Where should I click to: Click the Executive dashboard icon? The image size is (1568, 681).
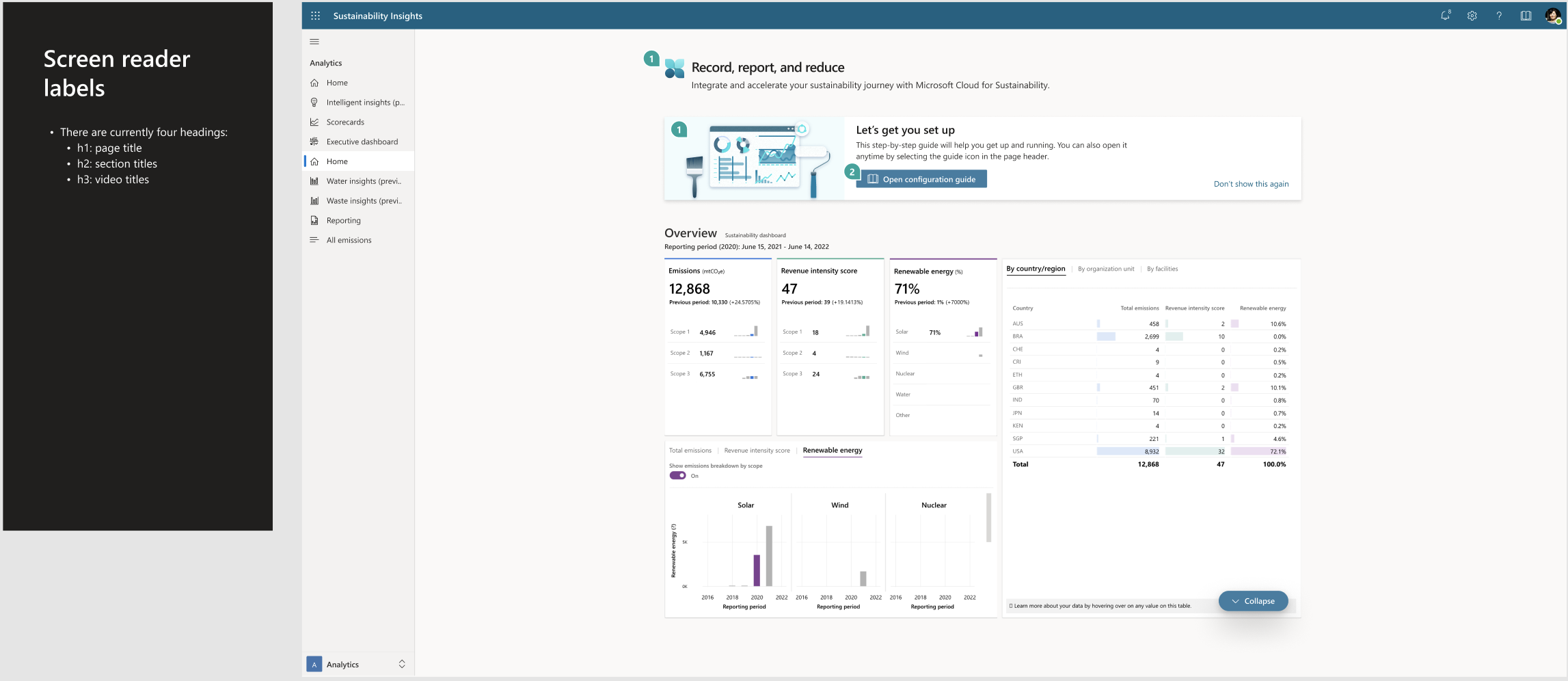(314, 142)
